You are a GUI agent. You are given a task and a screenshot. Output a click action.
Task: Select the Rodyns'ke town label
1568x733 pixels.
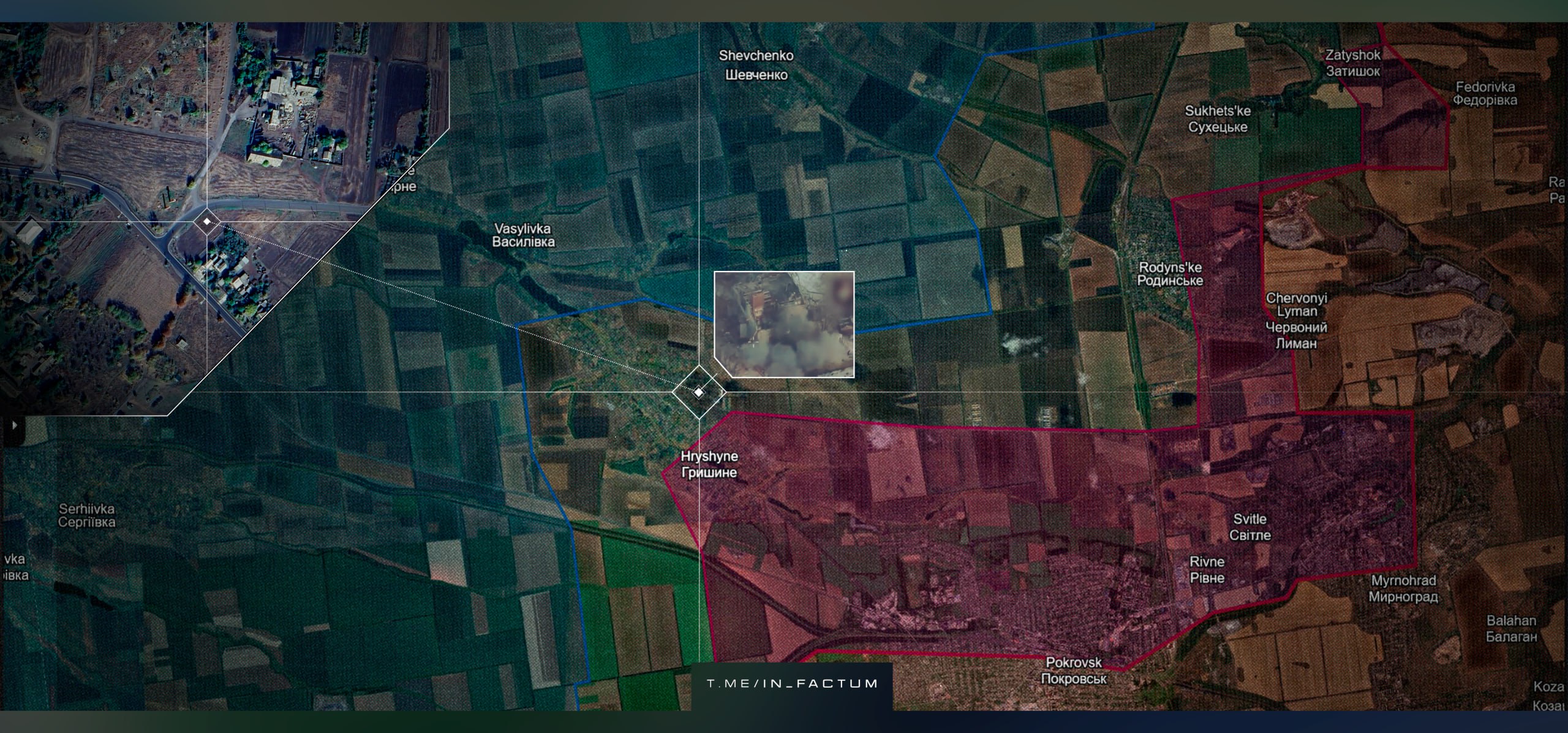[1170, 274]
